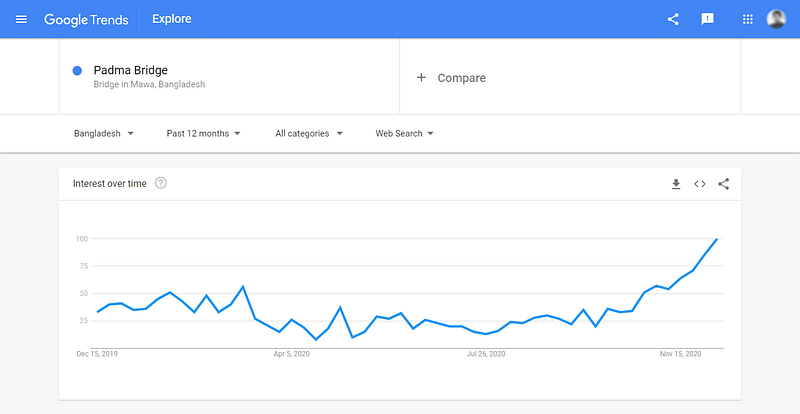Open the Google apps grid
The image size is (800, 414).
click(x=747, y=19)
